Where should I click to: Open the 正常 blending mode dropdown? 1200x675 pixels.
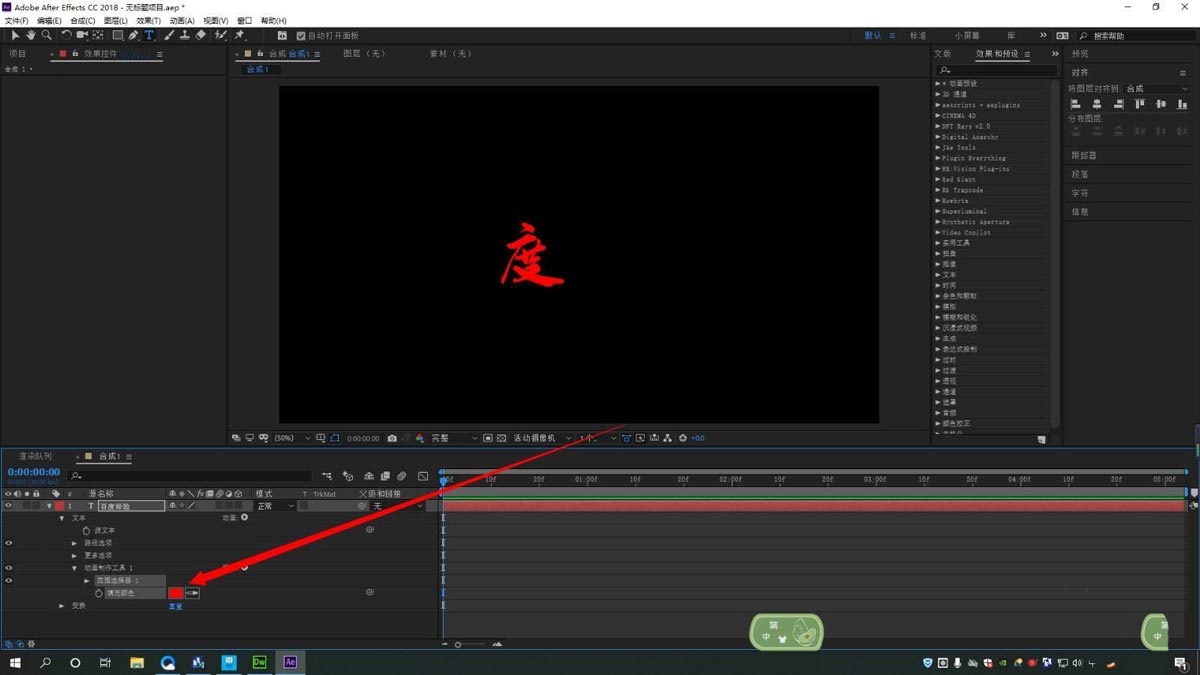[276, 506]
